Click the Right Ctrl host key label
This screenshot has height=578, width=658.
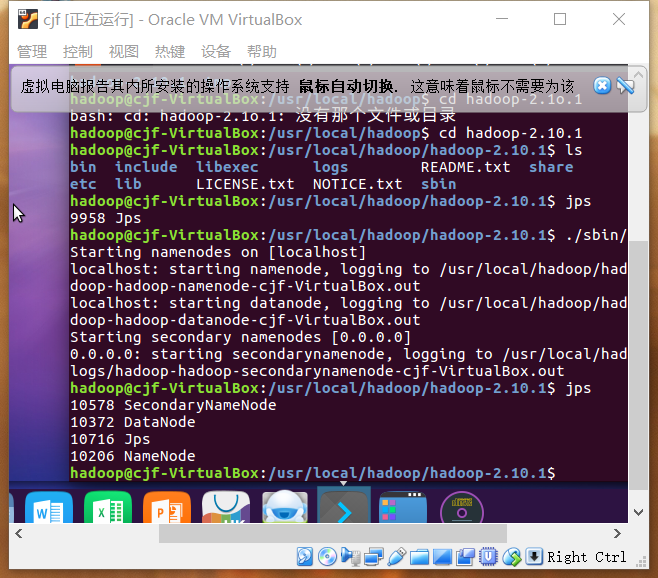pos(586,557)
